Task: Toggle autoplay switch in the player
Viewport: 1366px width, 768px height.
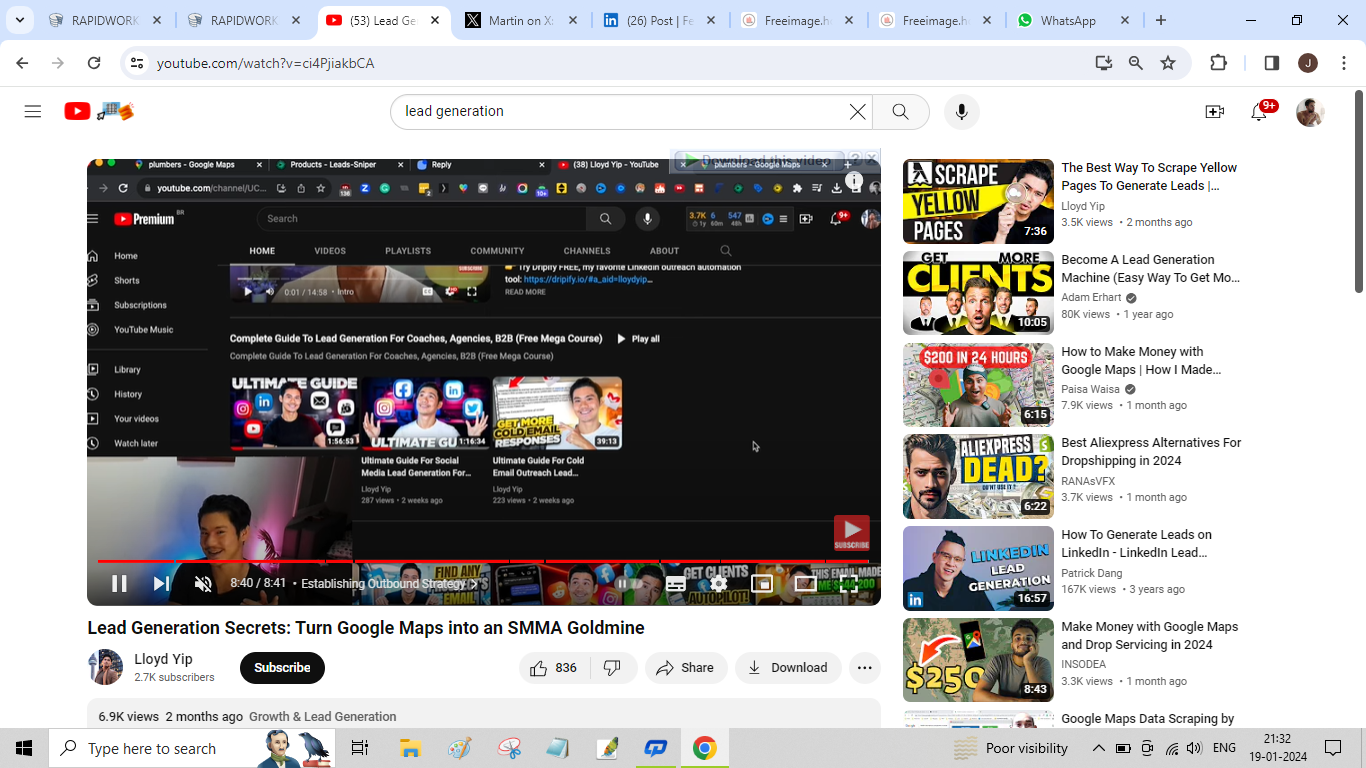Action: point(628,584)
